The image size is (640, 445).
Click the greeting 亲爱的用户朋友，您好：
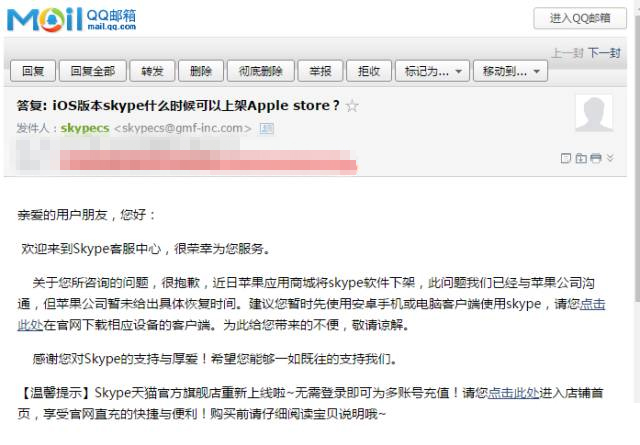pyautogui.click(x=87, y=215)
